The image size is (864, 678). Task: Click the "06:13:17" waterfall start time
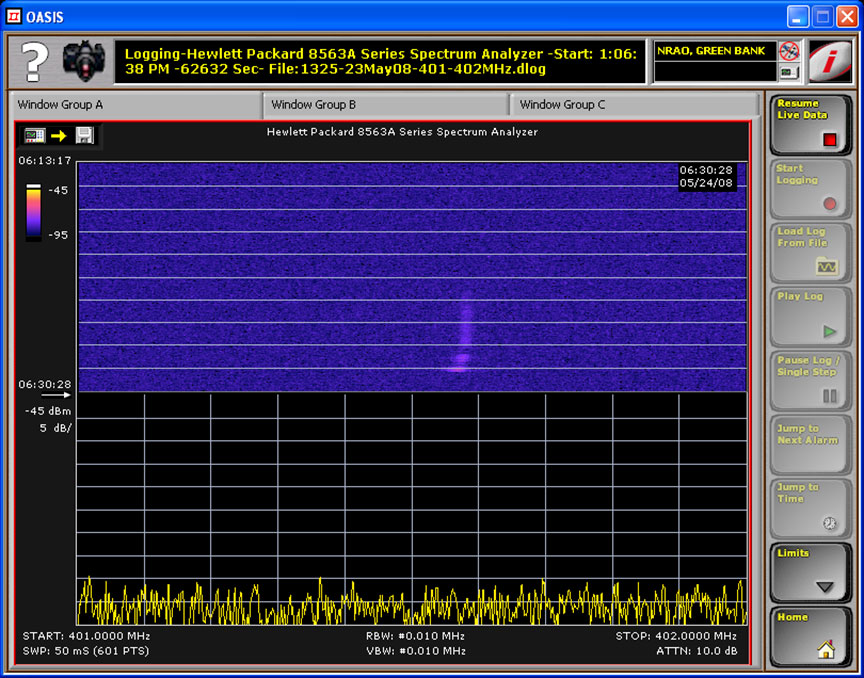tap(45, 160)
